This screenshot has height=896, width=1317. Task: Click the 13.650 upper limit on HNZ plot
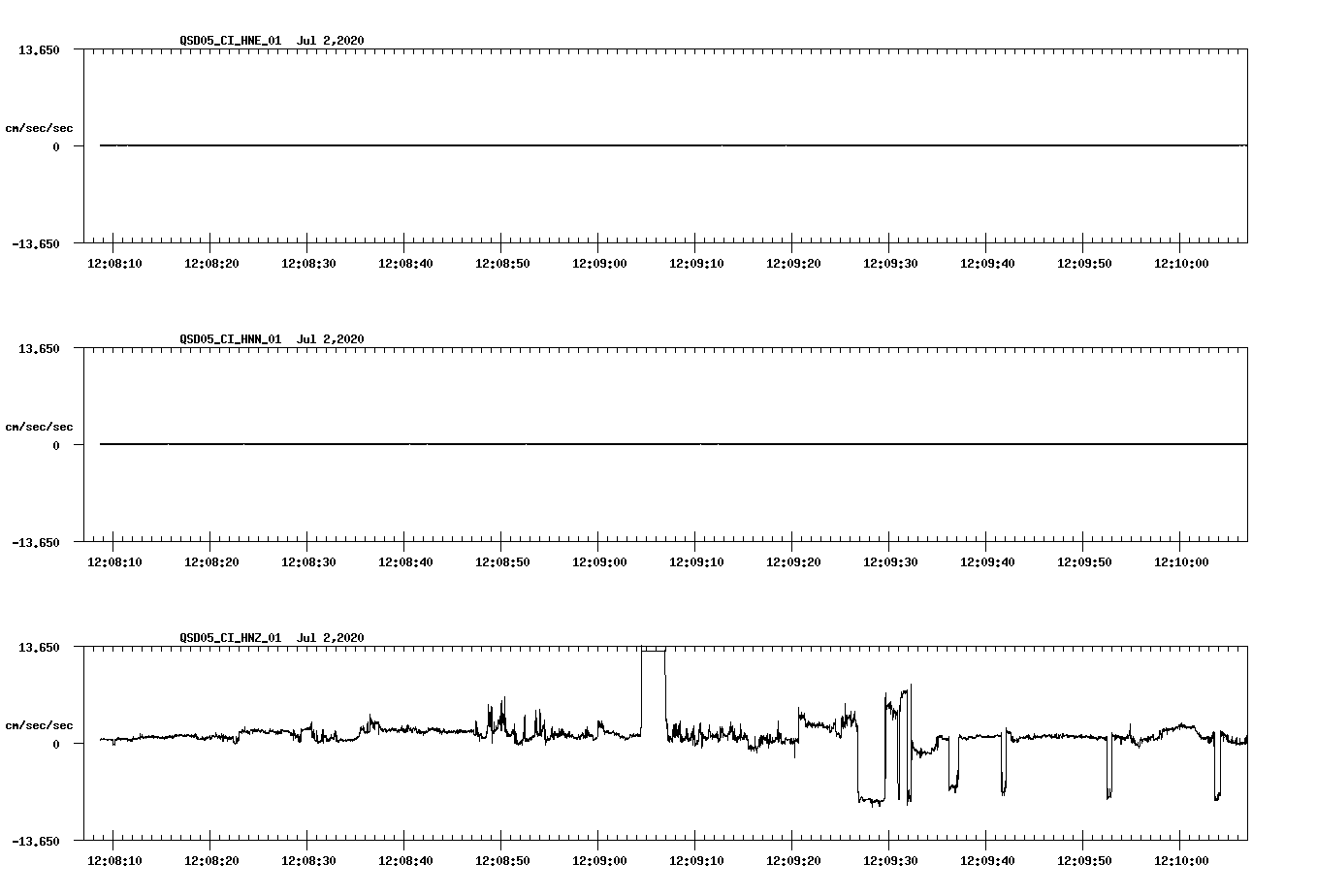click(40, 647)
